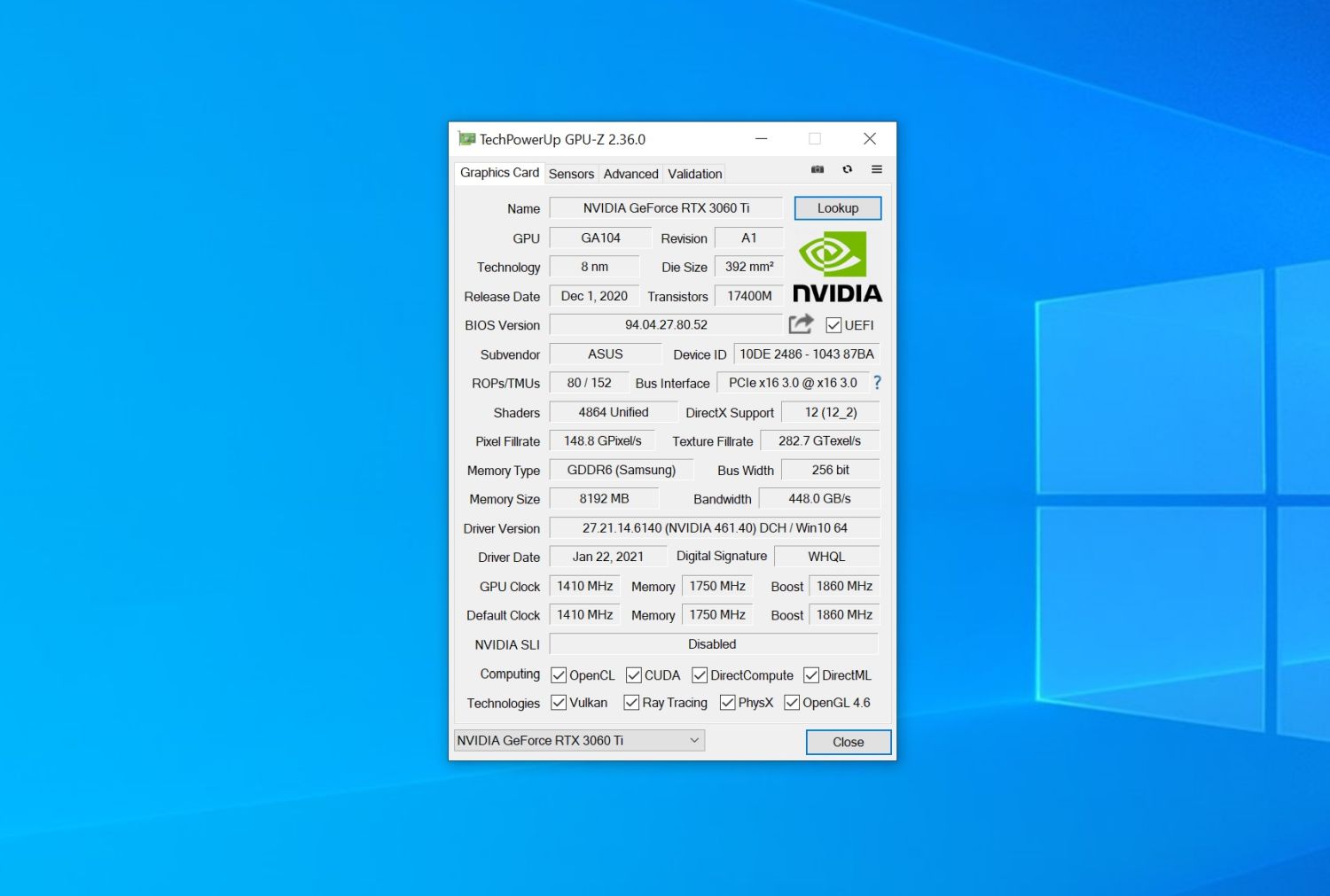The height and width of the screenshot is (896, 1330).
Task: Toggle the CUDA checkbox
Action: 634,675
